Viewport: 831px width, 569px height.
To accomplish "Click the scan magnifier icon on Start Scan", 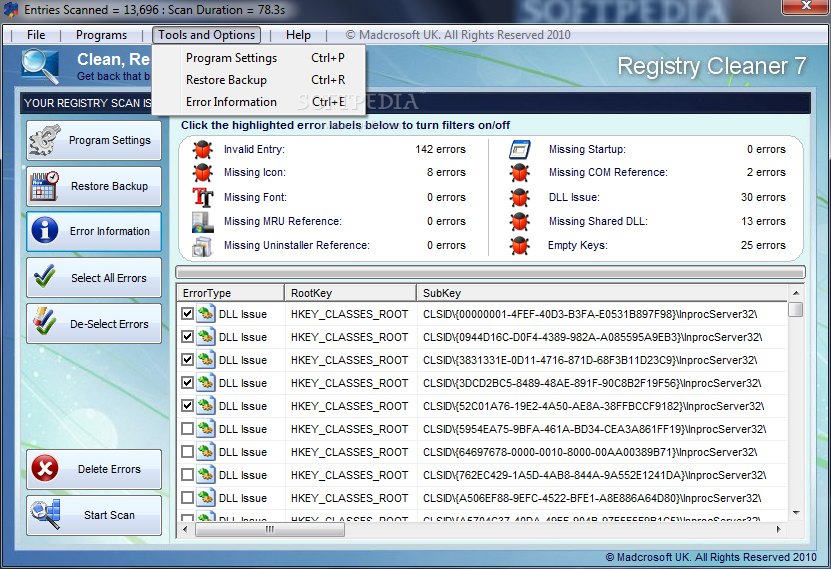I will tap(45, 514).
